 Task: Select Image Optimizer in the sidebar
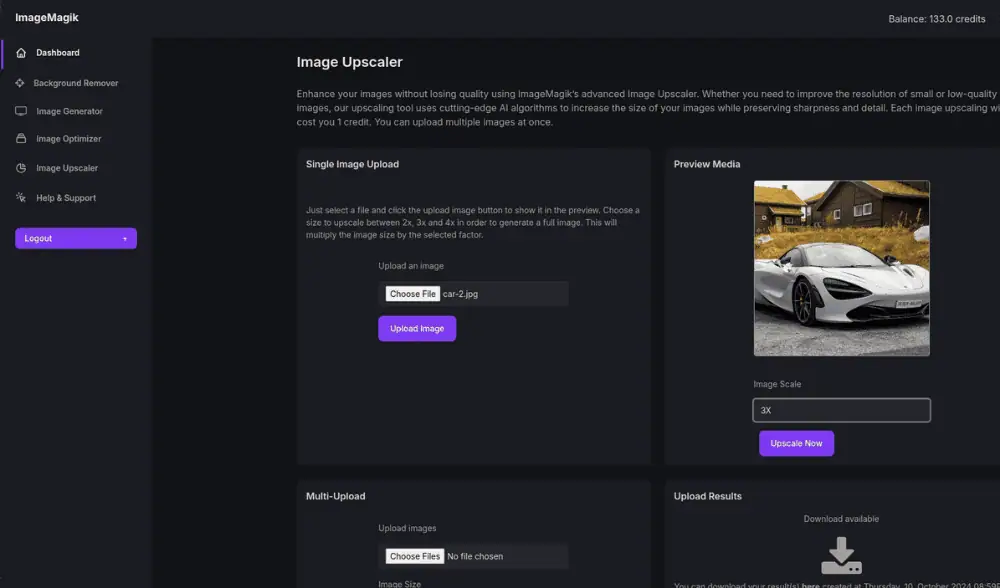[68, 139]
